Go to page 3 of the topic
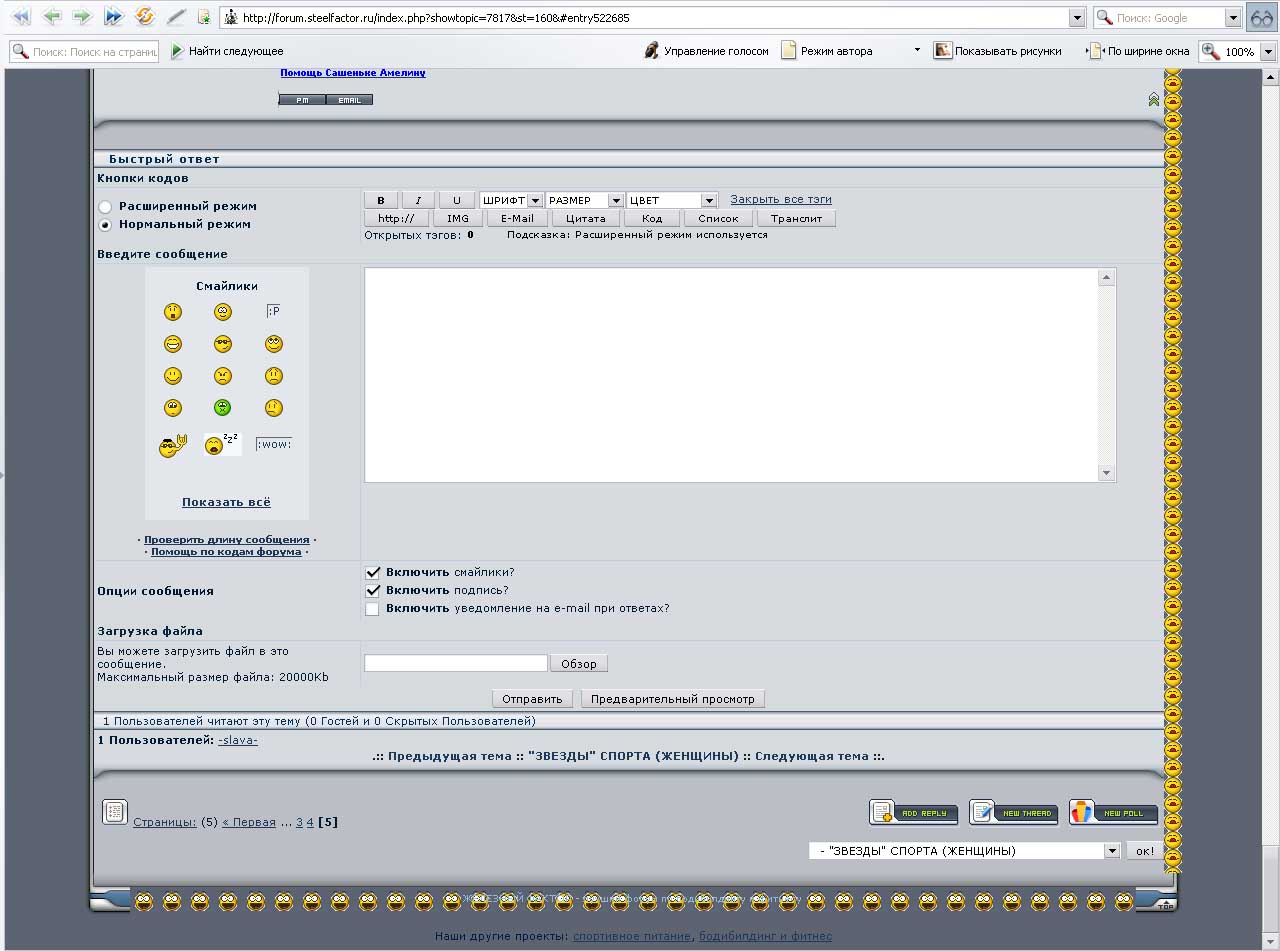Viewport: 1280px width, 951px height. pyautogui.click(x=299, y=822)
